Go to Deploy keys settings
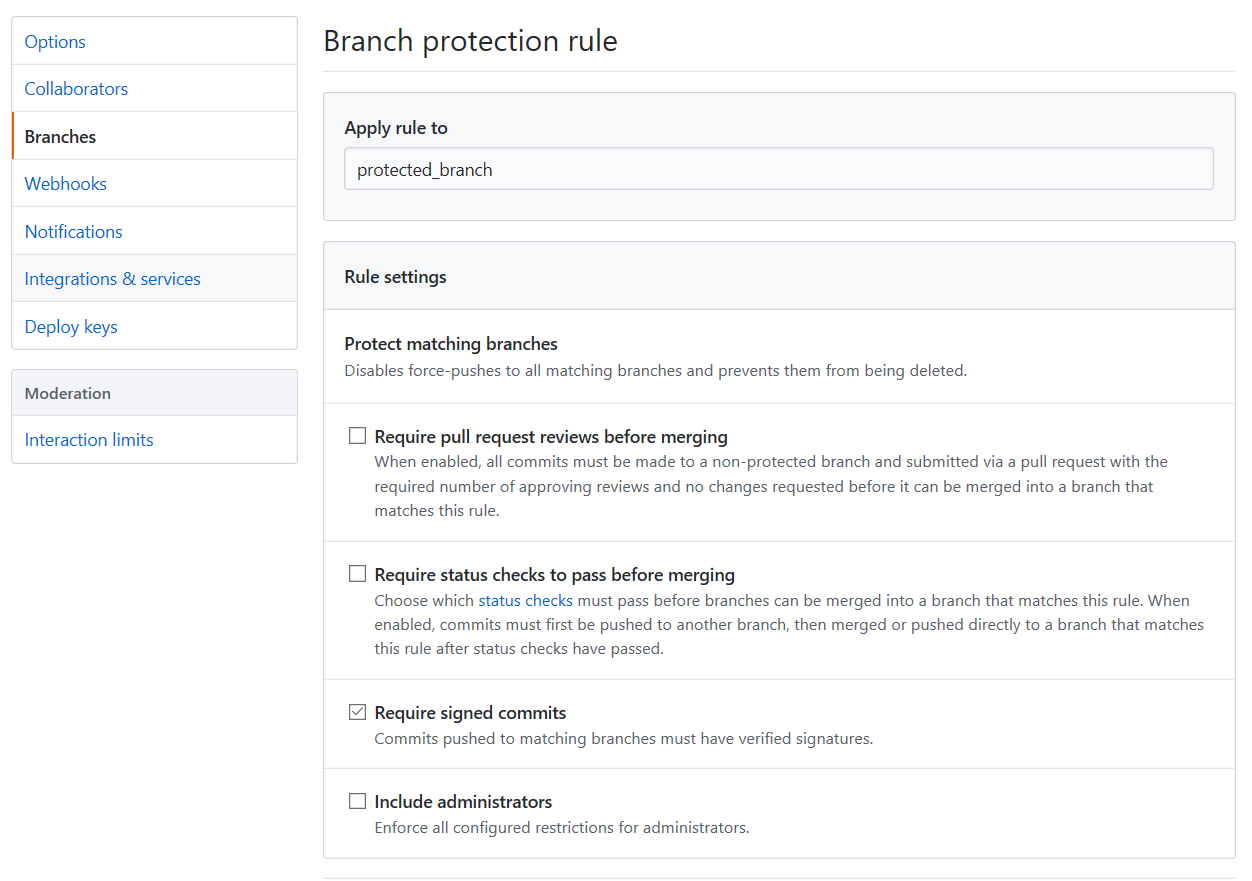 click(x=71, y=326)
